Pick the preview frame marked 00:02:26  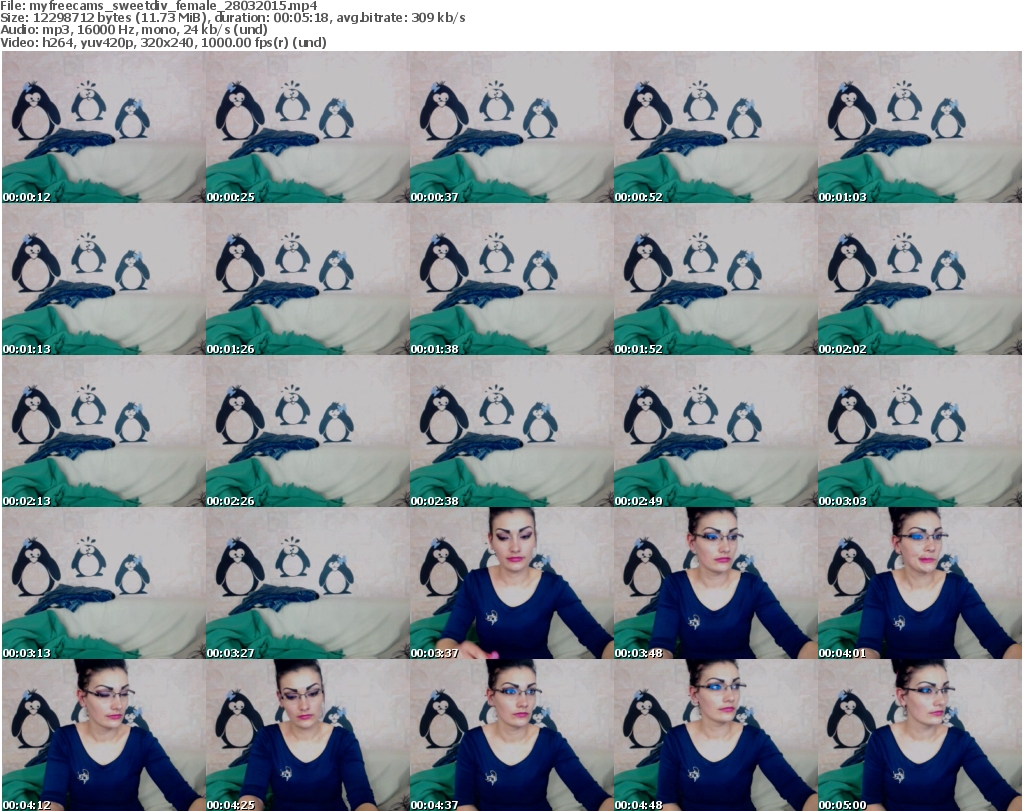[x=307, y=431]
